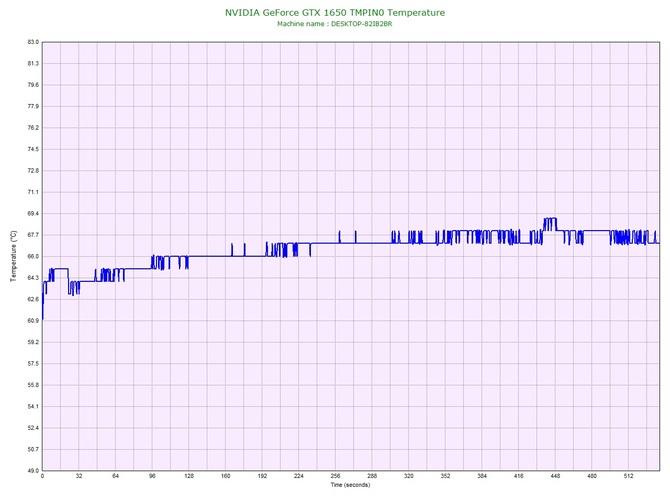This screenshot has width=670, height=502.
Task: Click the 0 label on the time axis
Action: (x=42, y=476)
